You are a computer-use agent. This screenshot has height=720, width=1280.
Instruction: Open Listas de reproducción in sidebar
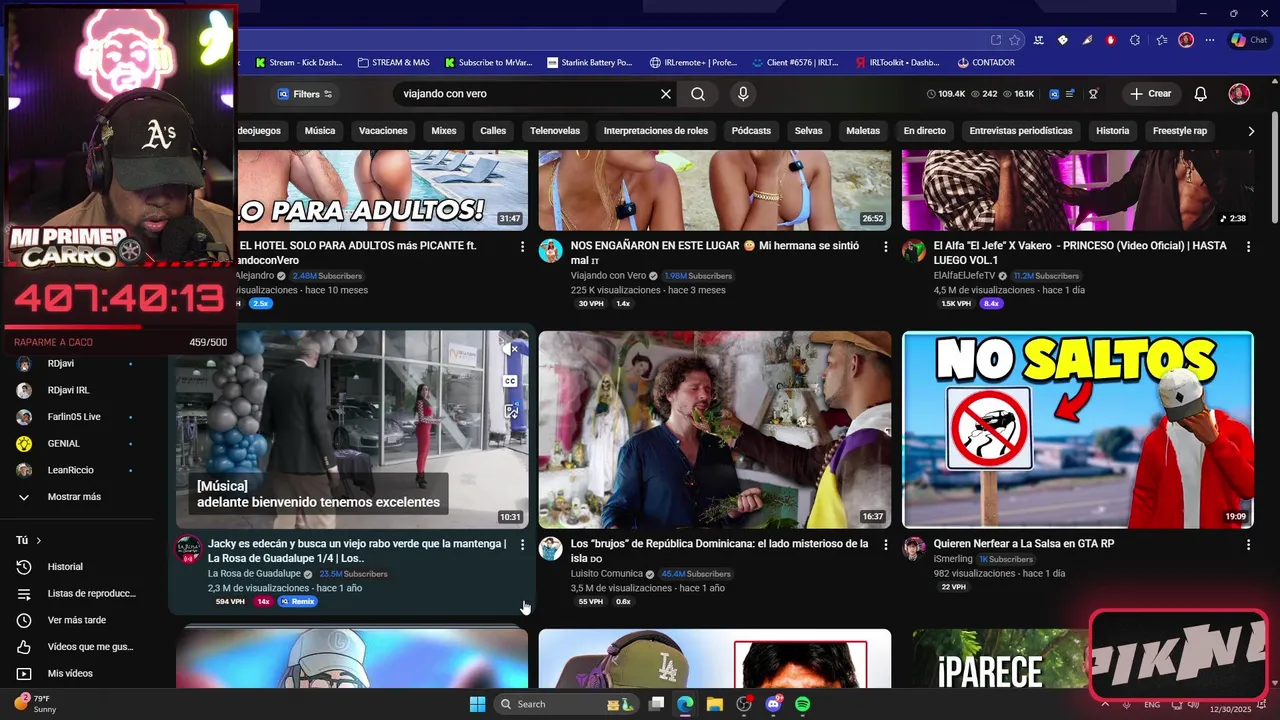click(92, 594)
